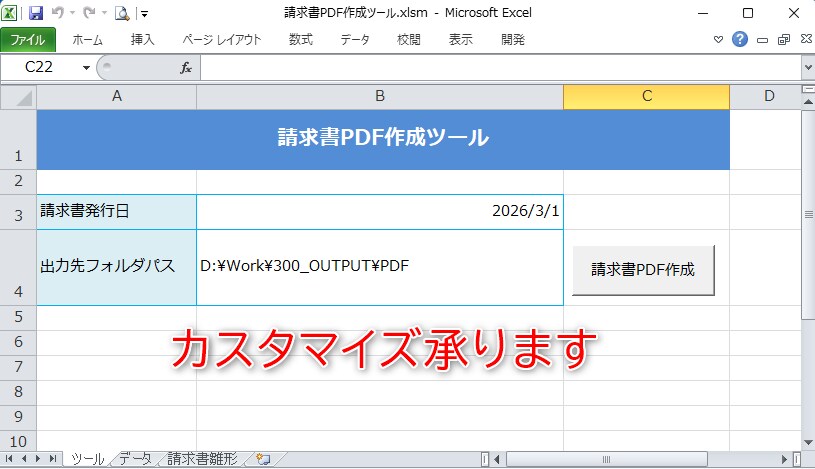Select column A header
The width and height of the screenshot is (815, 469).
coord(116,97)
